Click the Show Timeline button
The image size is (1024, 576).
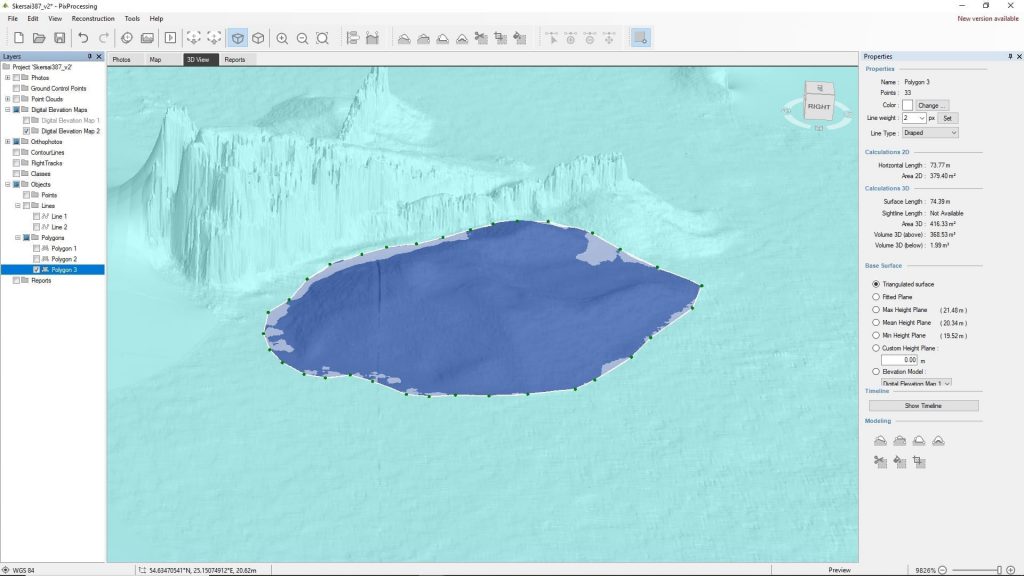(925, 405)
